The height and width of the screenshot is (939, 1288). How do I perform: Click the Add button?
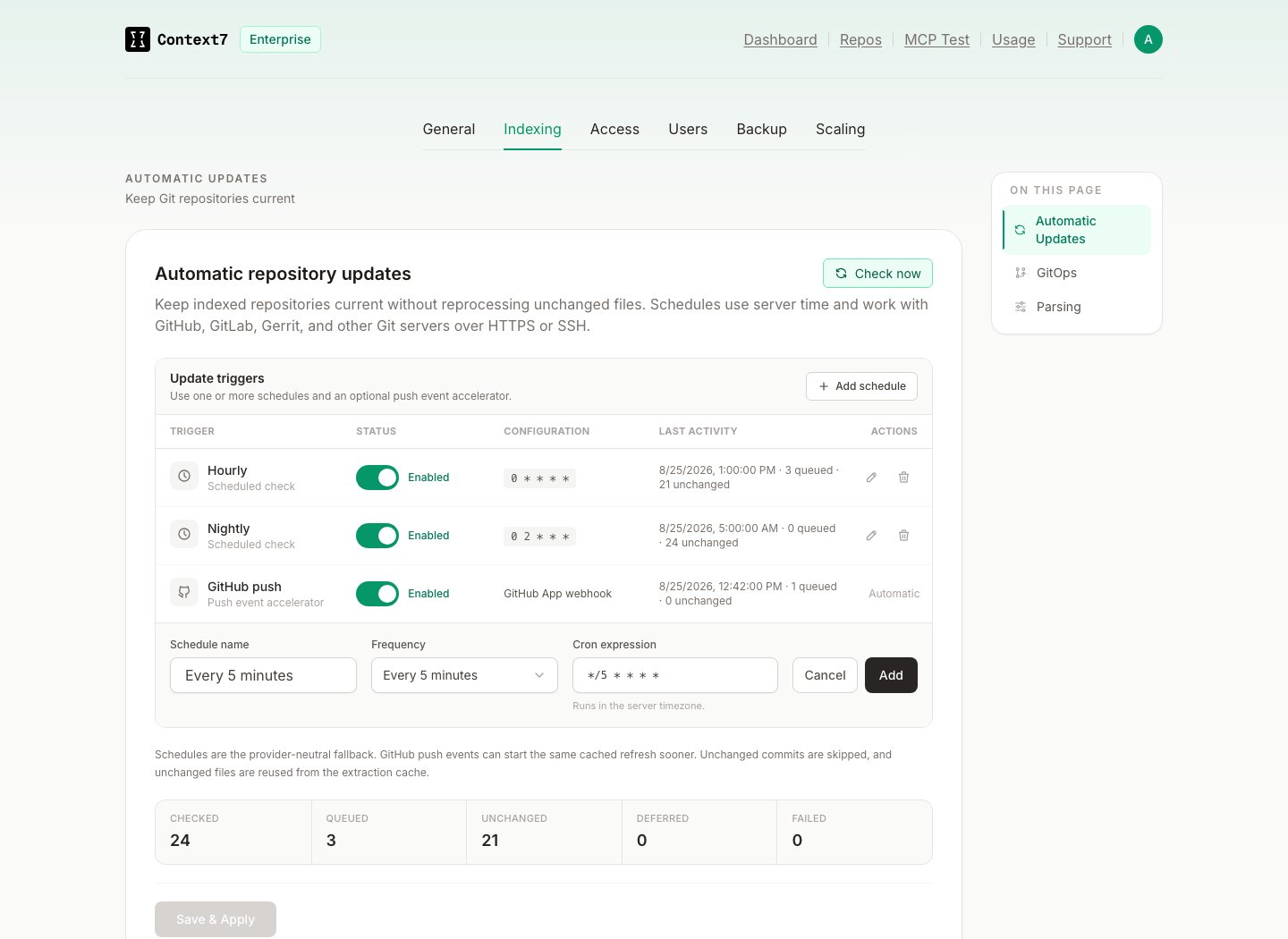pyautogui.click(x=891, y=675)
